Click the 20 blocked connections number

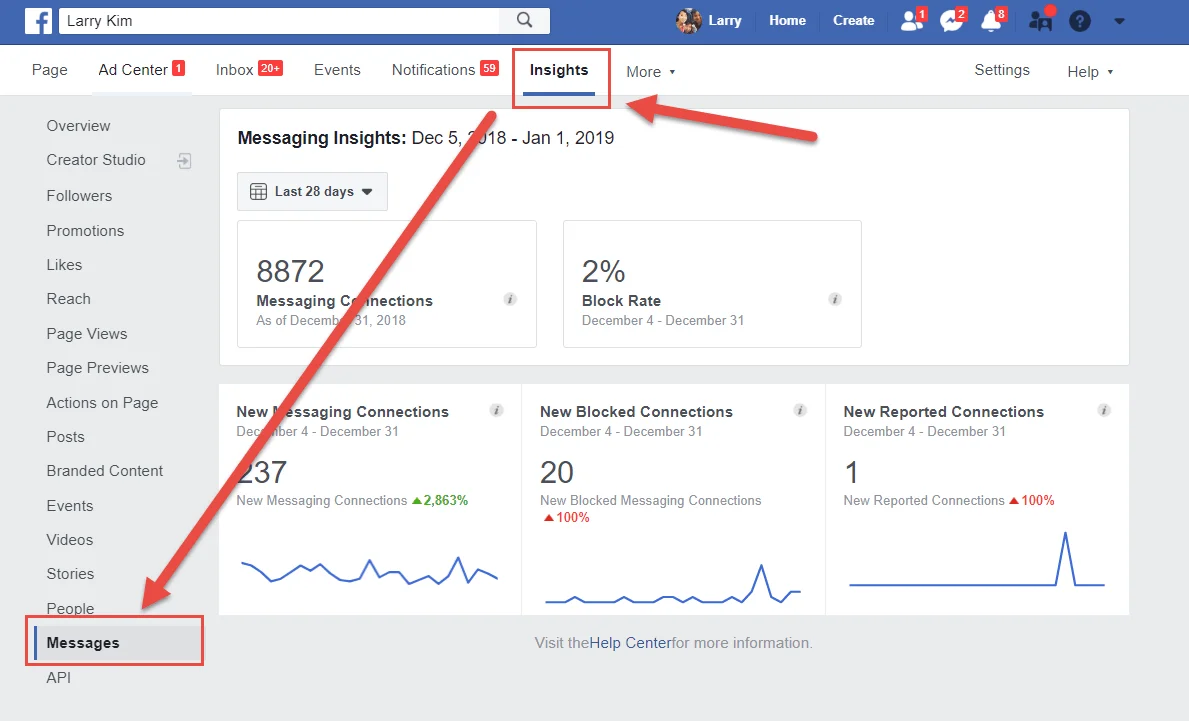point(557,472)
